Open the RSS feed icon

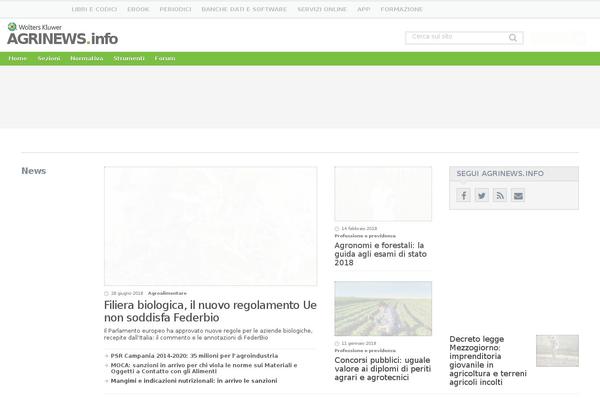[x=500, y=196]
